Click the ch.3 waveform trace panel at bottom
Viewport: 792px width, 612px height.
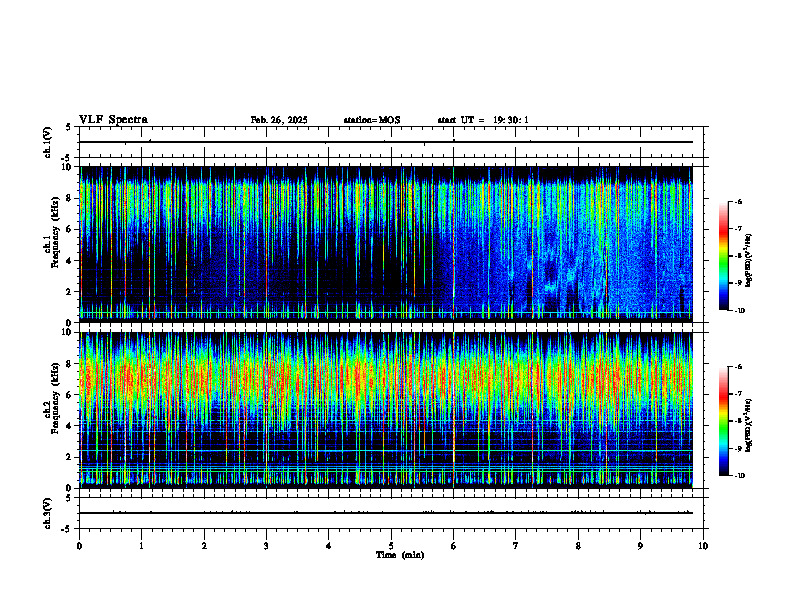(x=391, y=513)
